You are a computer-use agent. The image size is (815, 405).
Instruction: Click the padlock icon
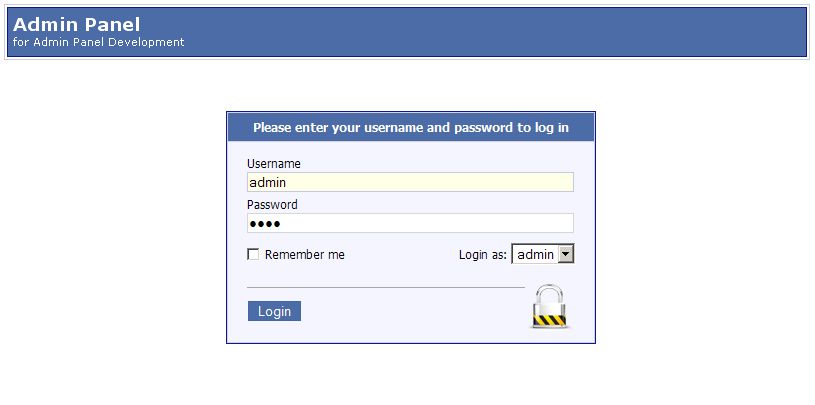point(549,306)
